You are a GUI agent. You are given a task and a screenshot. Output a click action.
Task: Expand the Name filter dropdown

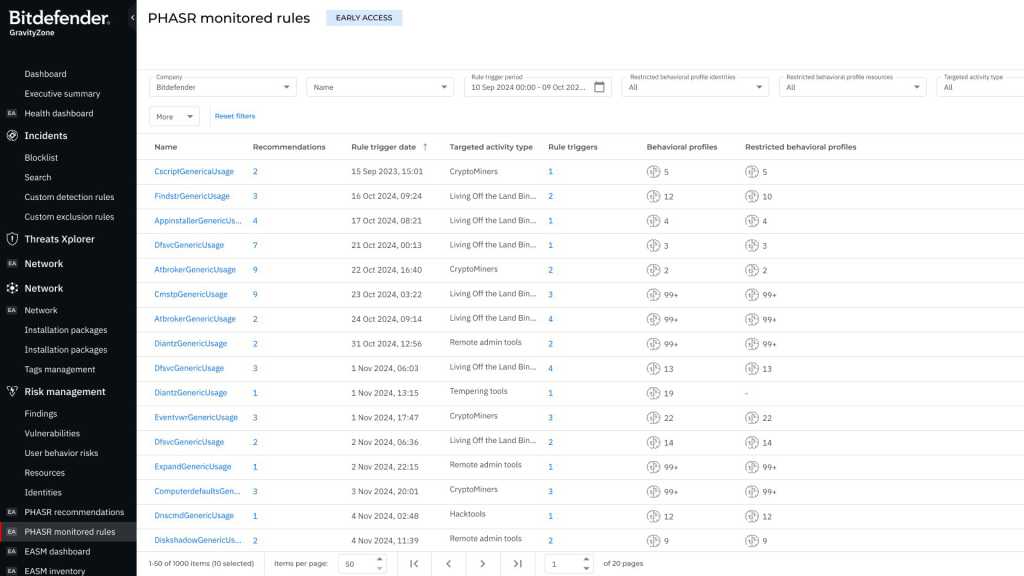tap(380, 87)
